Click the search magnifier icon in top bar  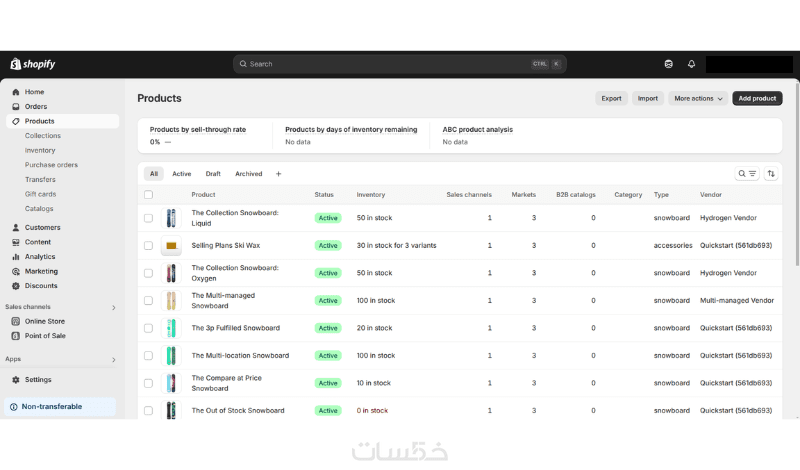pyautogui.click(x=243, y=64)
